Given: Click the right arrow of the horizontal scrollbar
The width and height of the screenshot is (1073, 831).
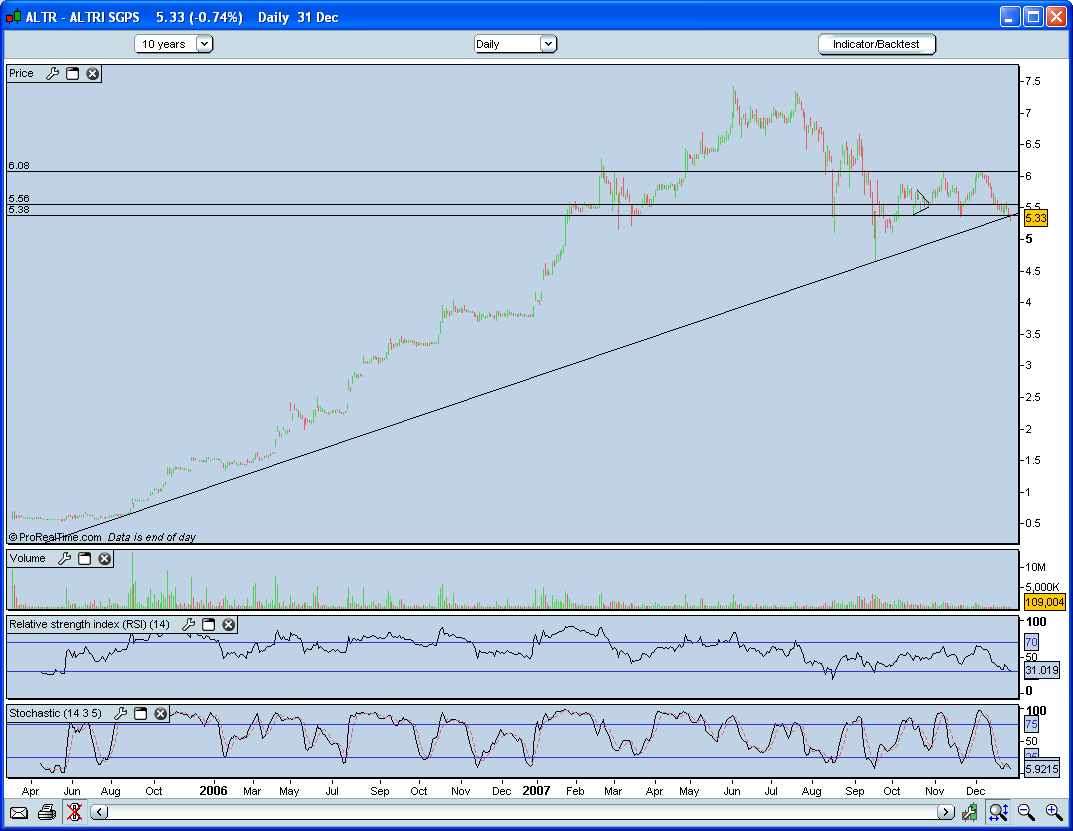Looking at the screenshot, I should (x=946, y=813).
